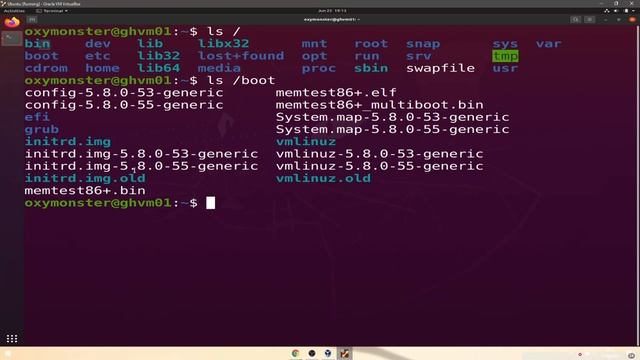Click the 'libx32' directory name

point(224,44)
